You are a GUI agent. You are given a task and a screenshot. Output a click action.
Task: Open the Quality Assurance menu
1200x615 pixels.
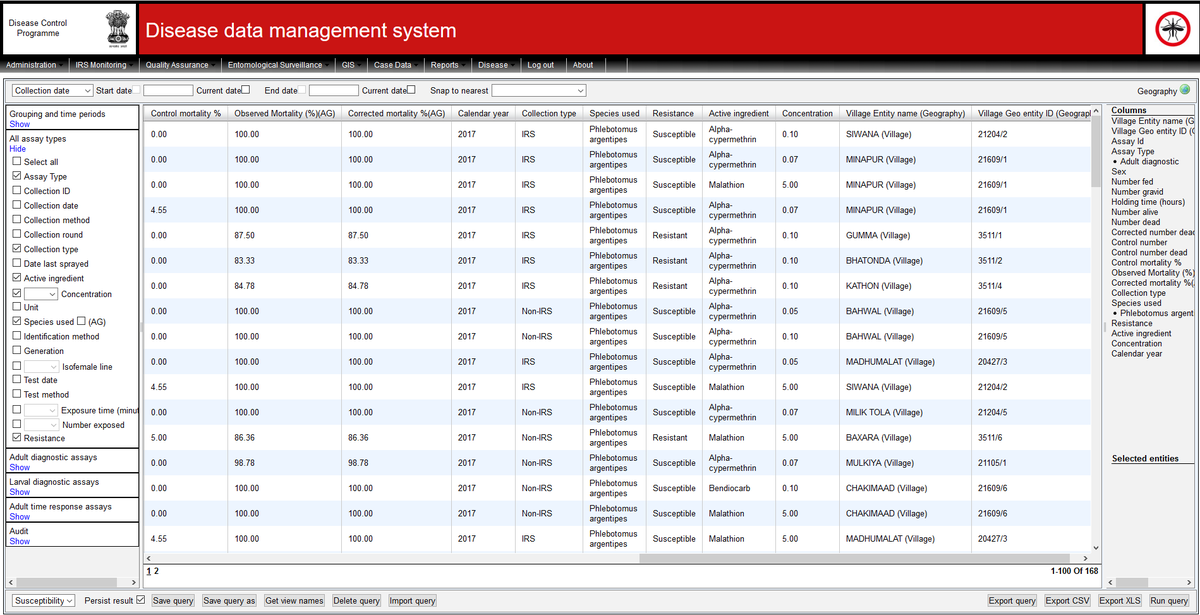tap(181, 65)
